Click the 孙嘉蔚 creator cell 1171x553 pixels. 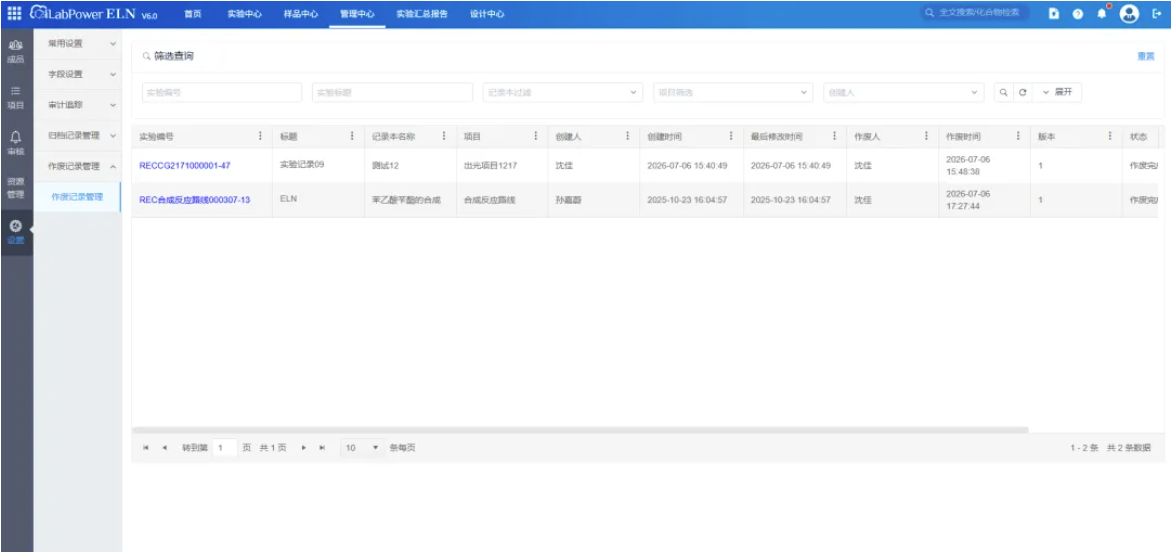[568, 200]
